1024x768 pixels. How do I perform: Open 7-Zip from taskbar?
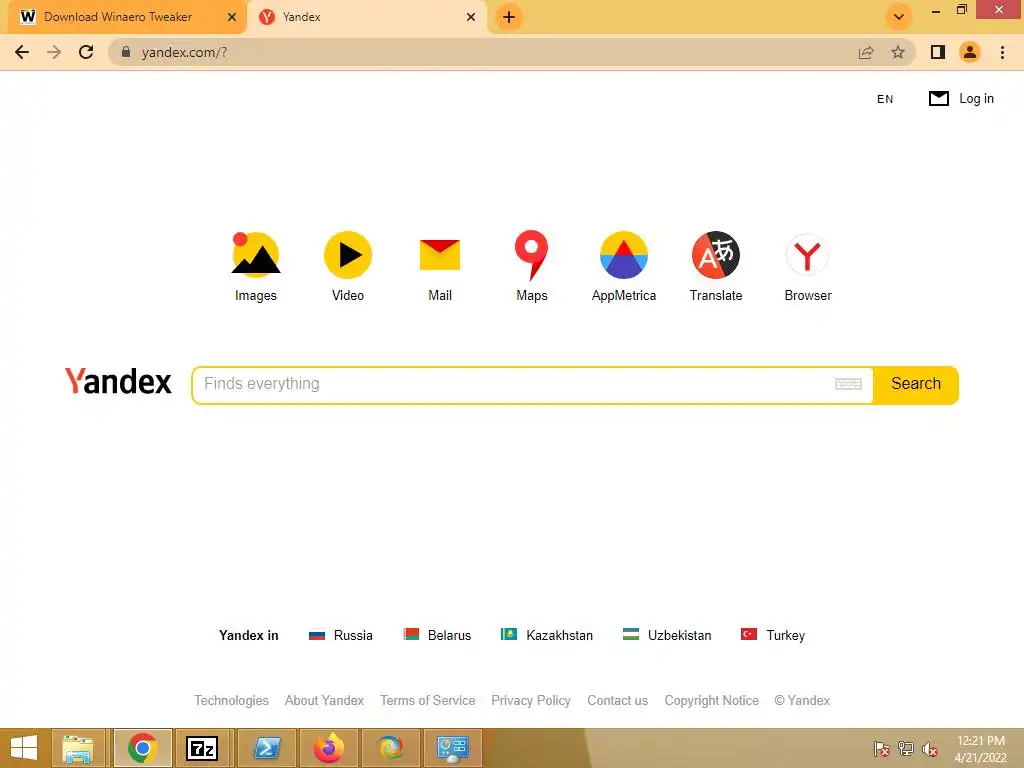click(202, 748)
